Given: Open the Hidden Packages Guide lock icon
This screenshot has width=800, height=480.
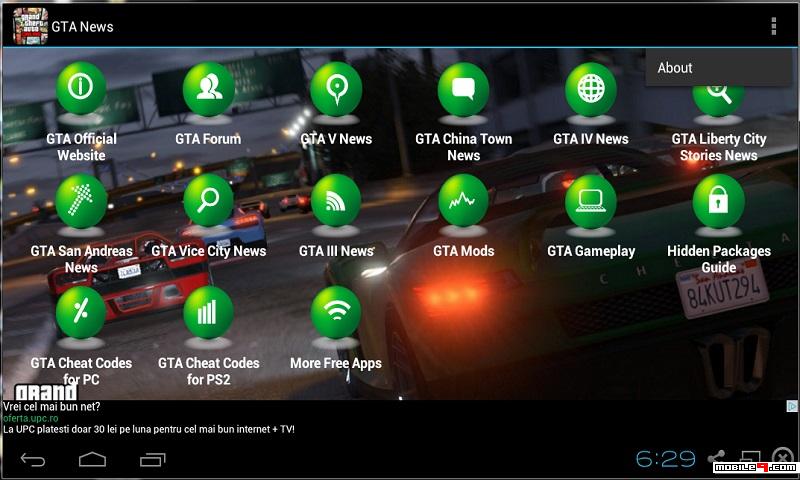Looking at the screenshot, I should click(x=718, y=200).
